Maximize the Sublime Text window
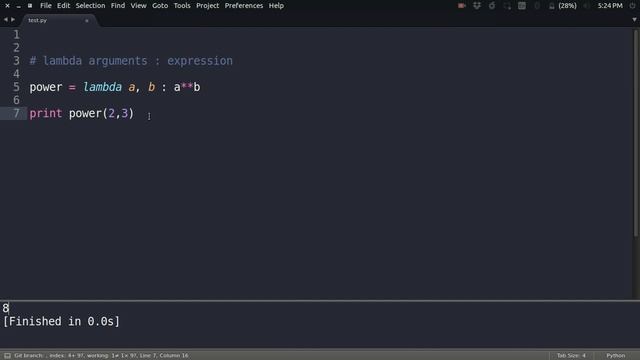This screenshot has width=640, height=360. coord(30,6)
